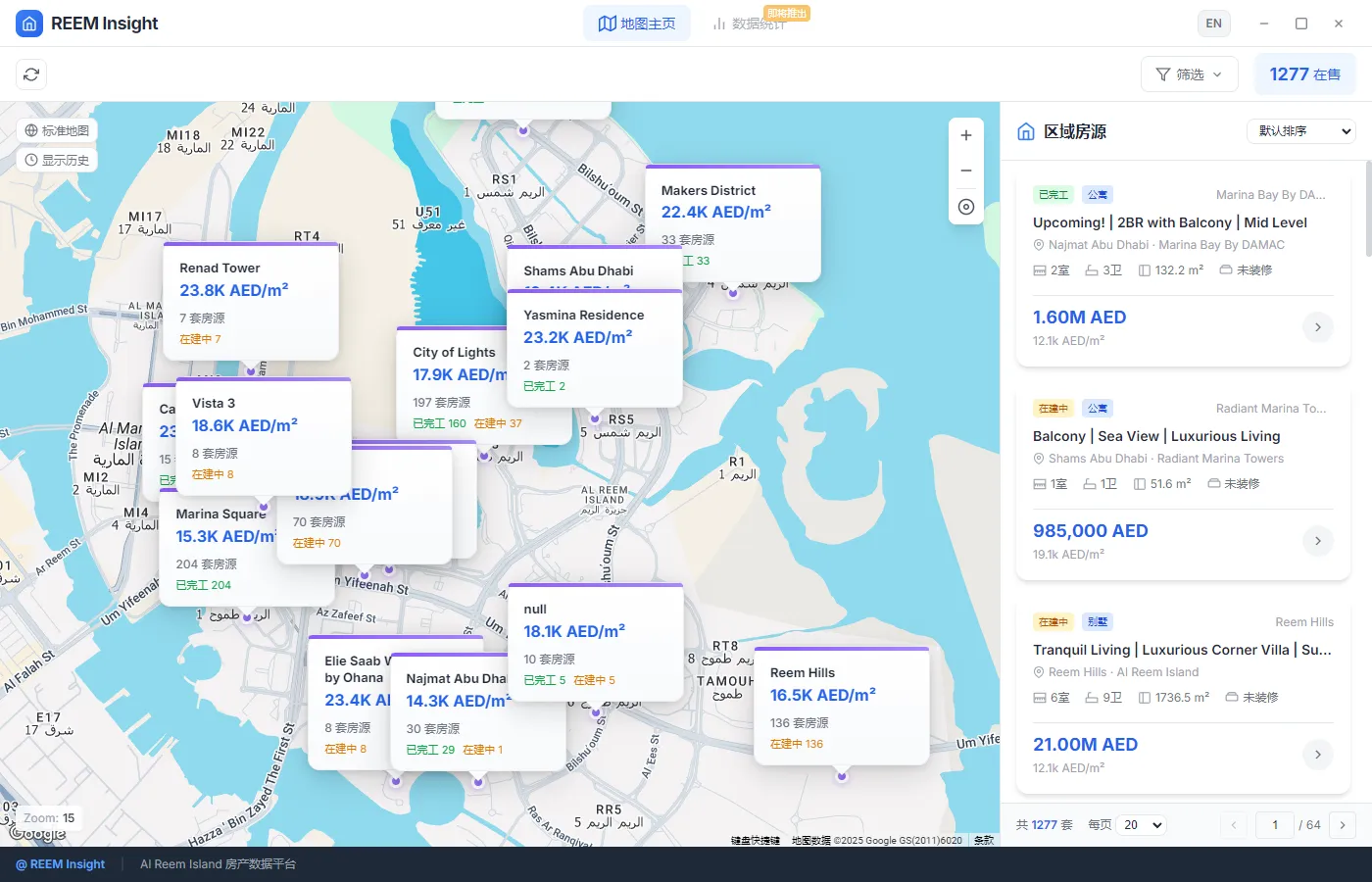1372x882 pixels.
Task: Click the 985,000 AED price
Action: click(1090, 531)
